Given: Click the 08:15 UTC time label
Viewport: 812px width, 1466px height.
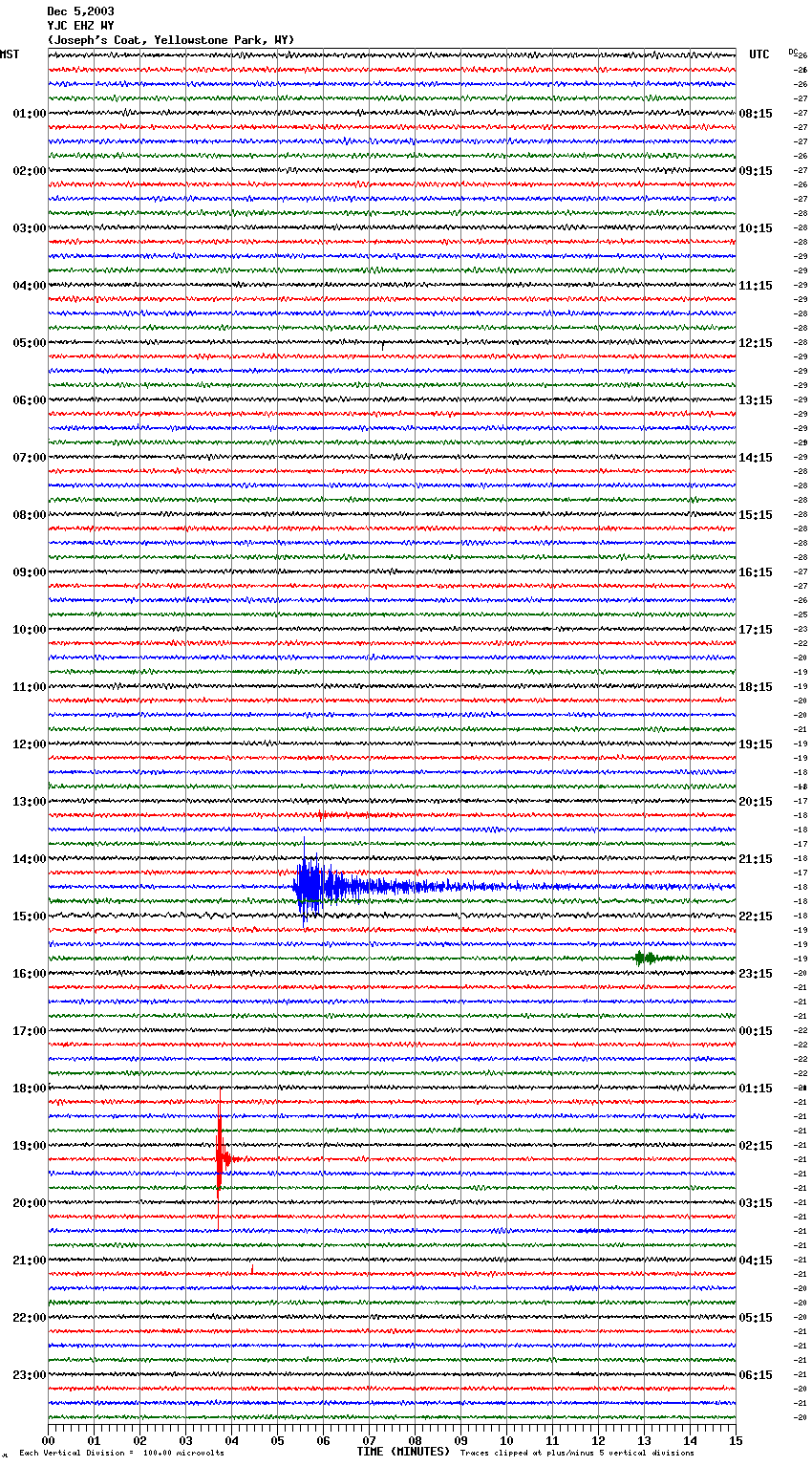Looking at the screenshot, I should [756, 114].
